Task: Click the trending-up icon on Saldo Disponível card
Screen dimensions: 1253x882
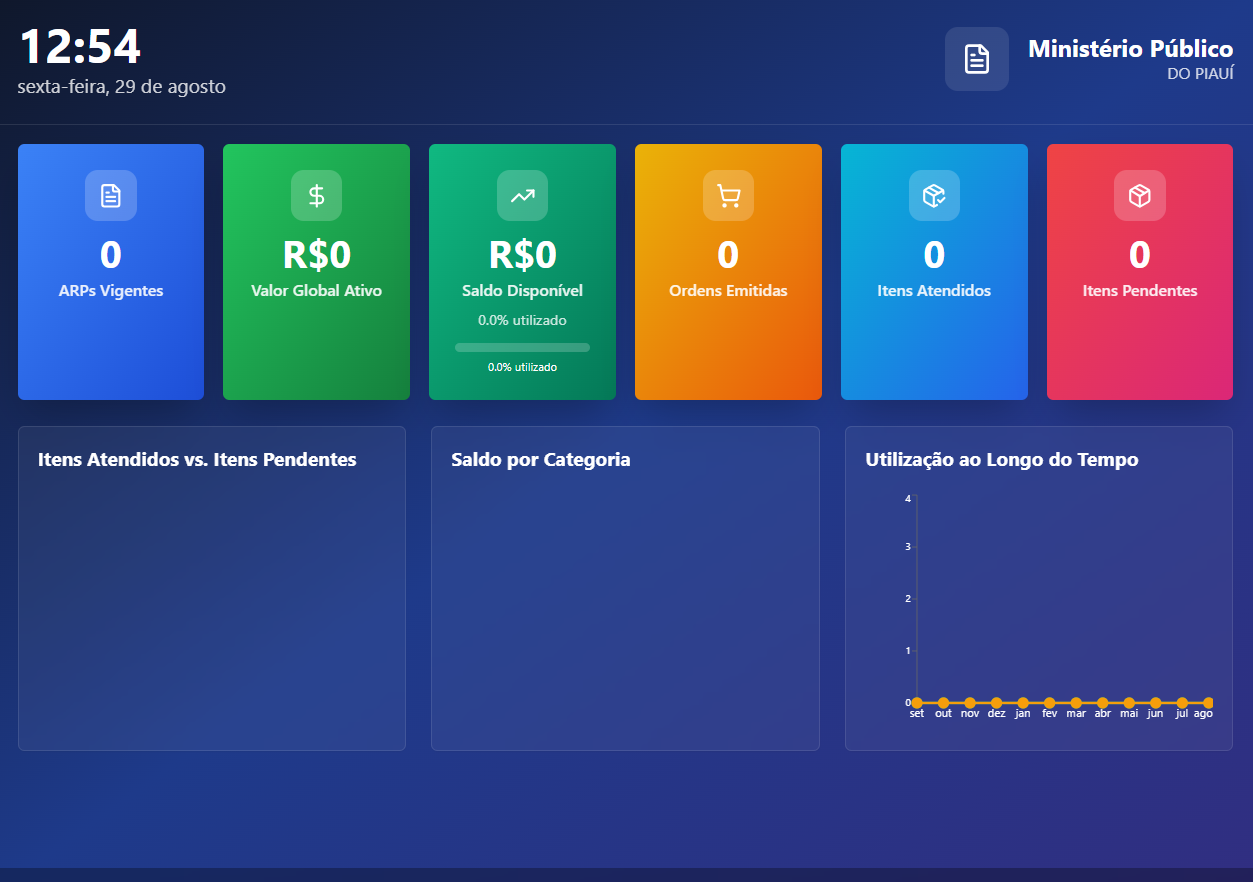Action: [522, 196]
